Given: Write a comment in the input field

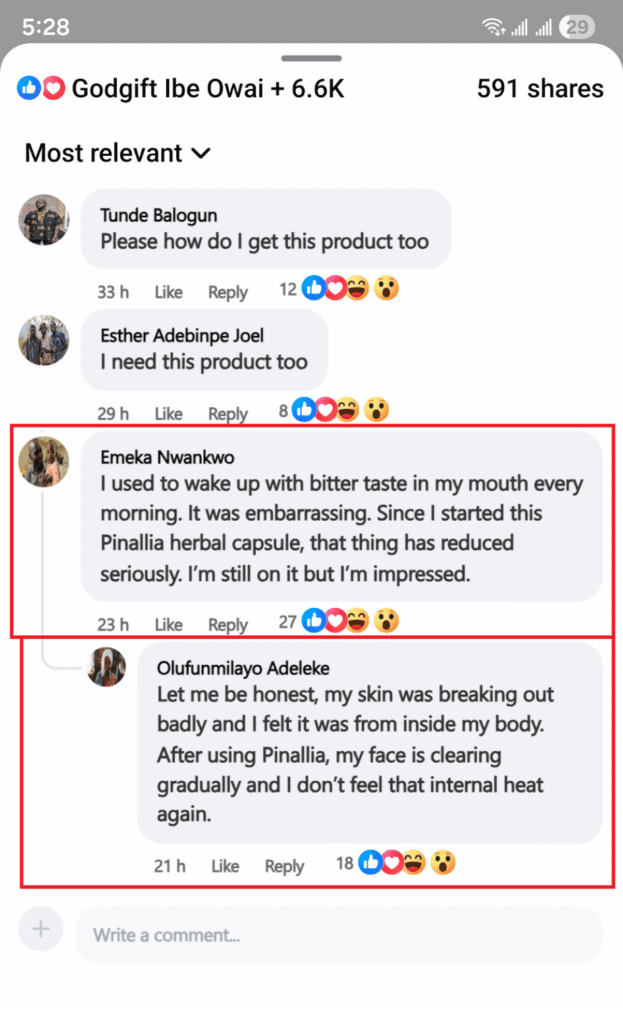Looking at the screenshot, I should click(x=338, y=935).
